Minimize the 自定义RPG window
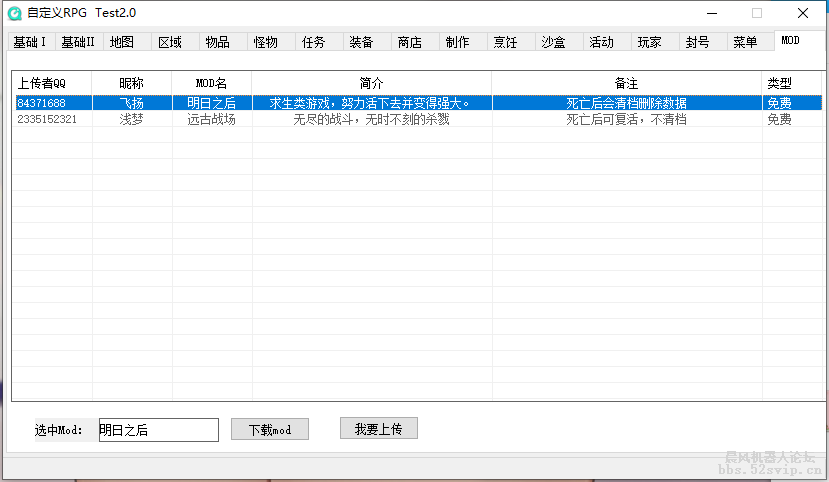This screenshot has width=829, height=482. [712, 13]
